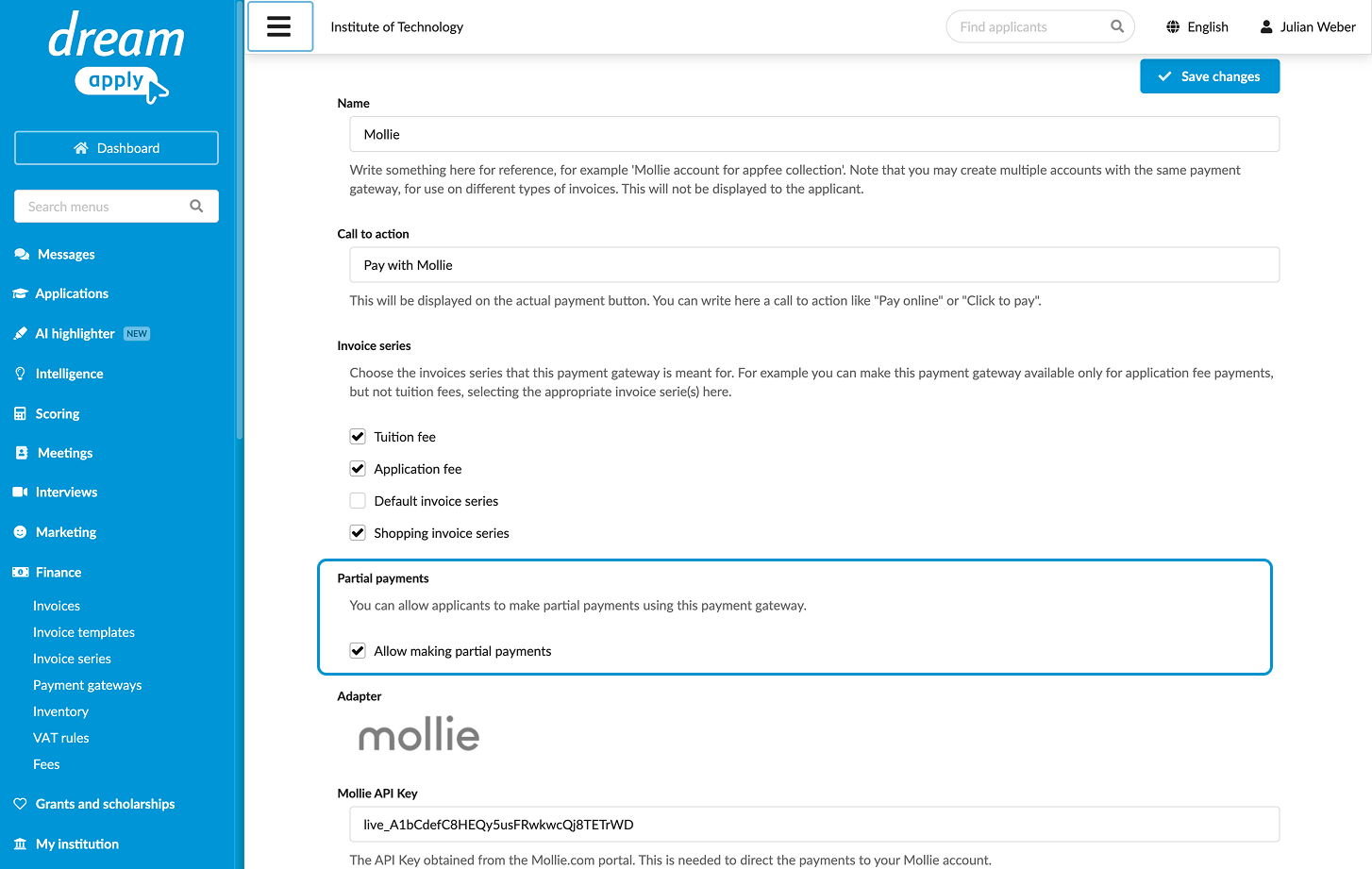This screenshot has width=1372, height=869.
Task: Toggle Allow making partial payments
Action: 358,651
